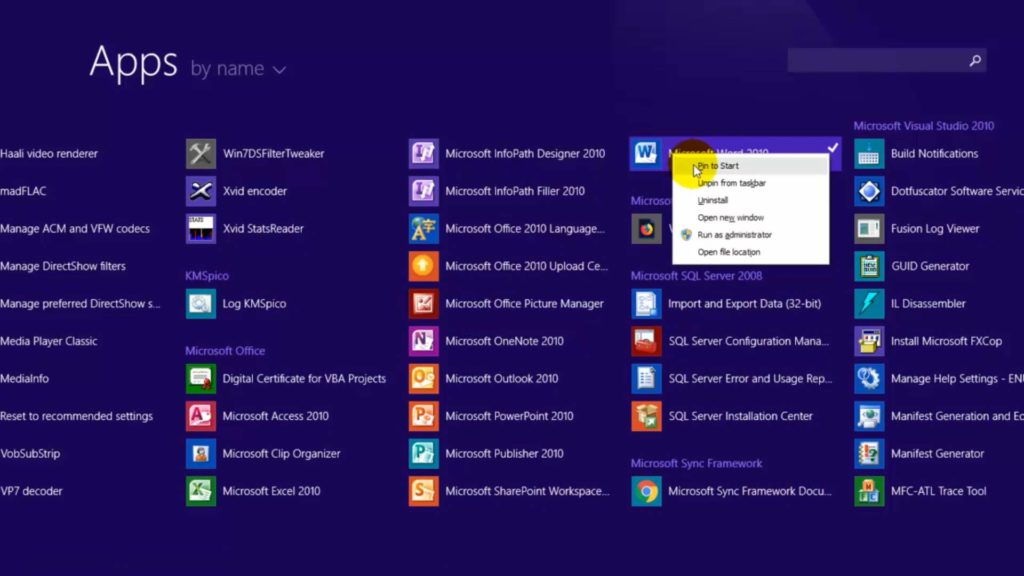This screenshot has height=576, width=1024.
Task: Click the Microsoft Word 2010 icon
Action: 647,154
